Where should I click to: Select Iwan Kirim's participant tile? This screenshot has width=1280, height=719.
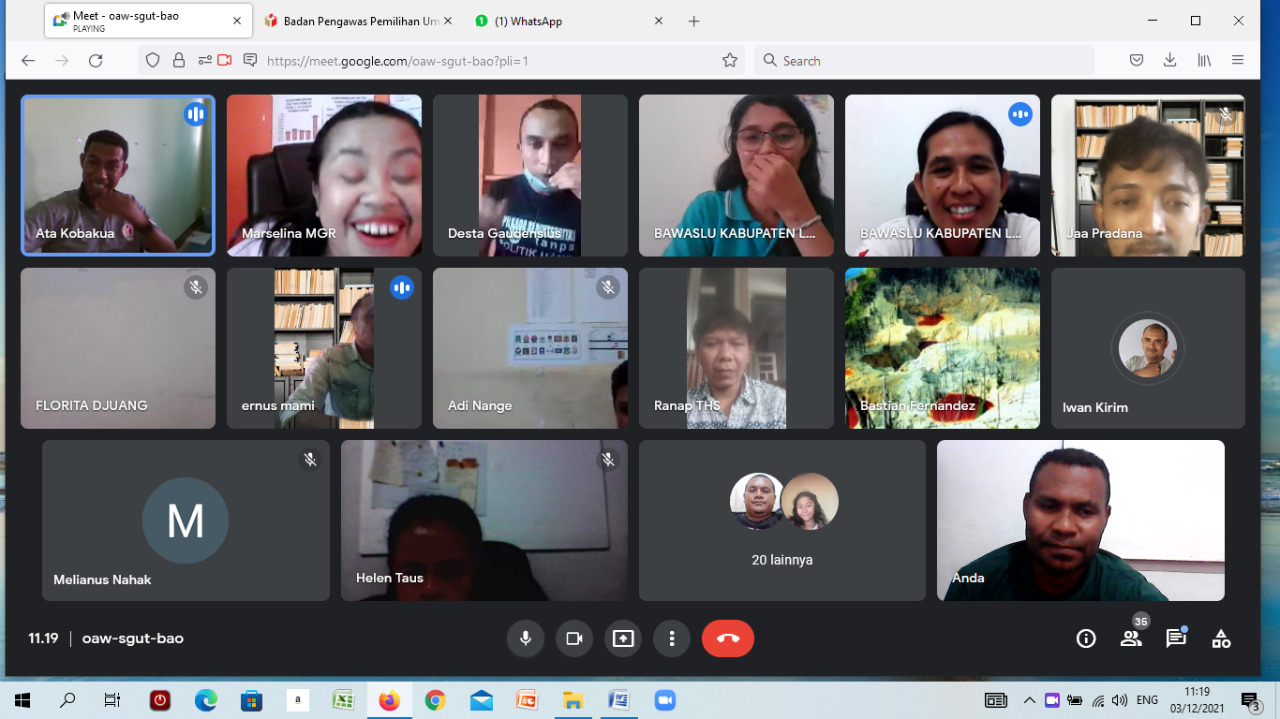(x=1148, y=348)
